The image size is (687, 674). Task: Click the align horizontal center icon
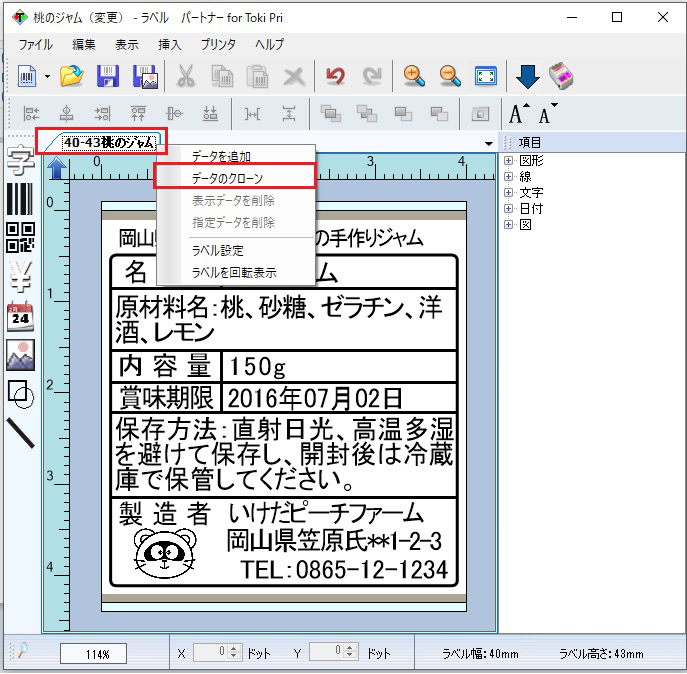[x=67, y=114]
